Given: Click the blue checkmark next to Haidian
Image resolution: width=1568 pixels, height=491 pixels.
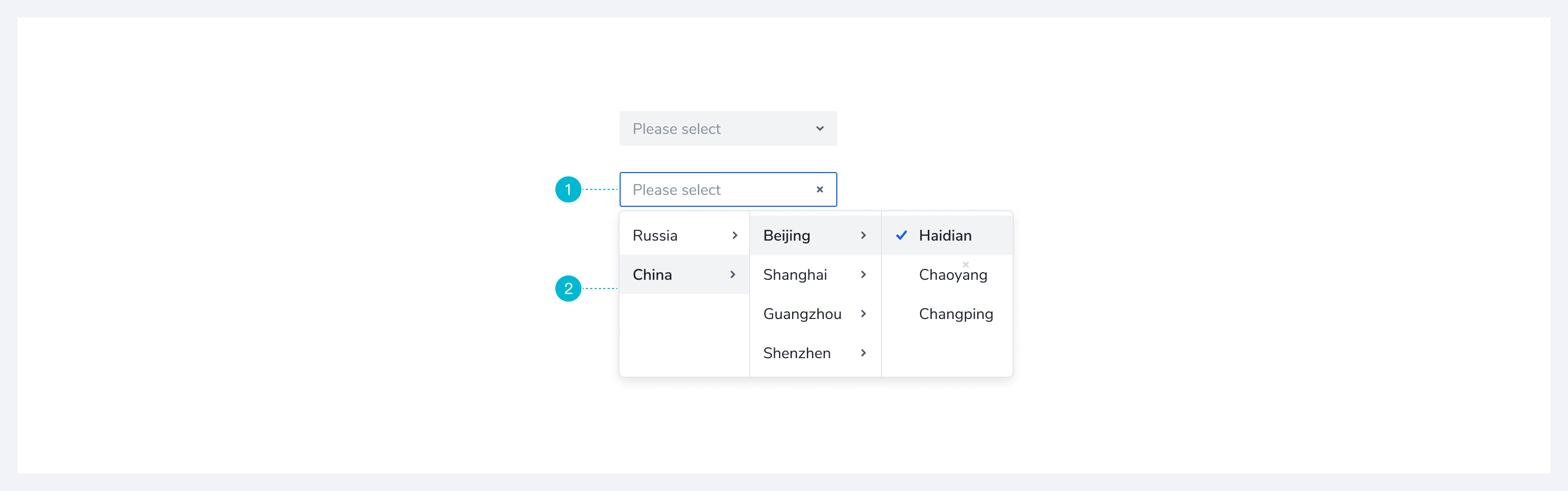Looking at the screenshot, I should 902,236.
